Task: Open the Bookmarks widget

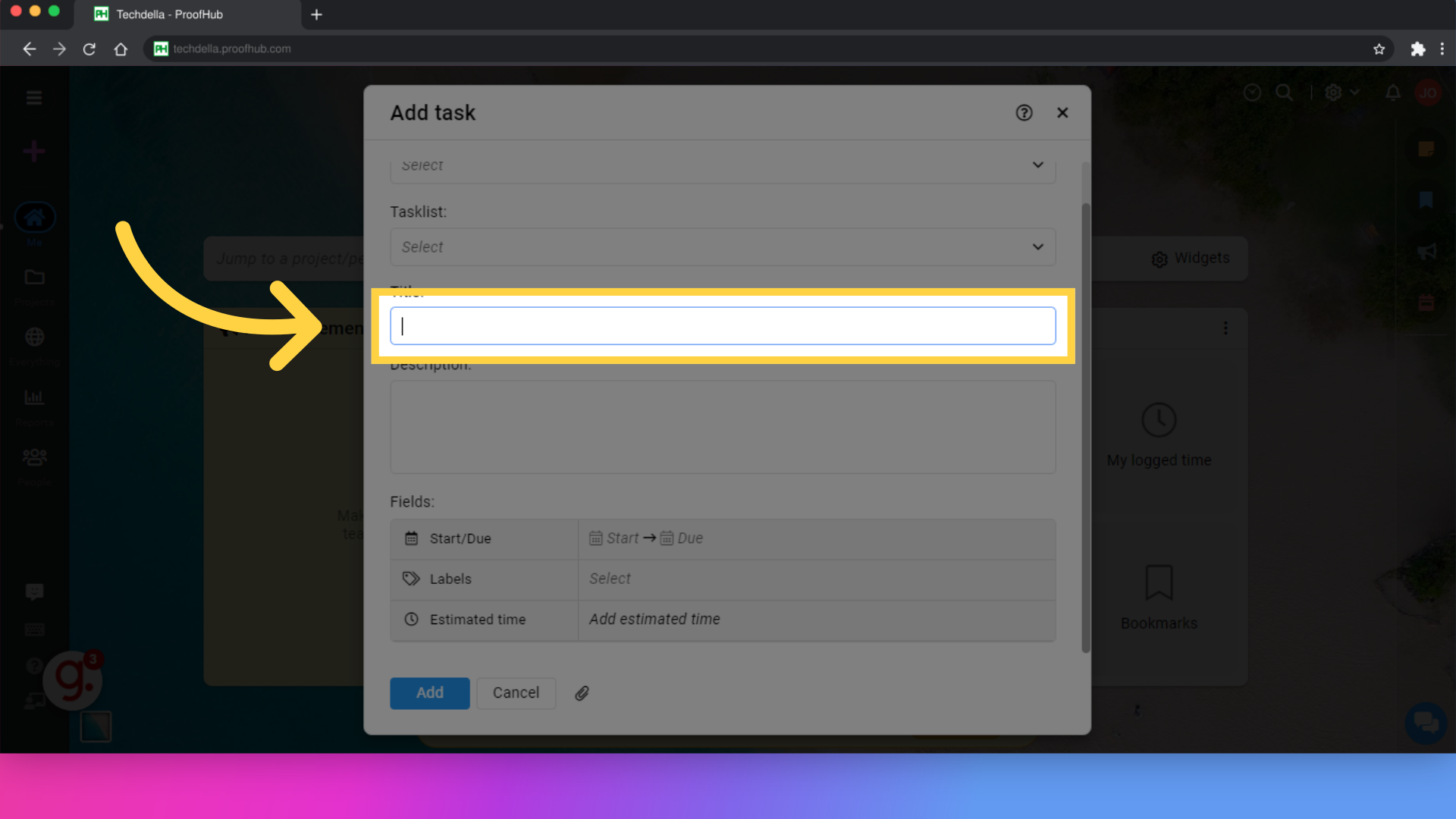Action: coord(1159,598)
